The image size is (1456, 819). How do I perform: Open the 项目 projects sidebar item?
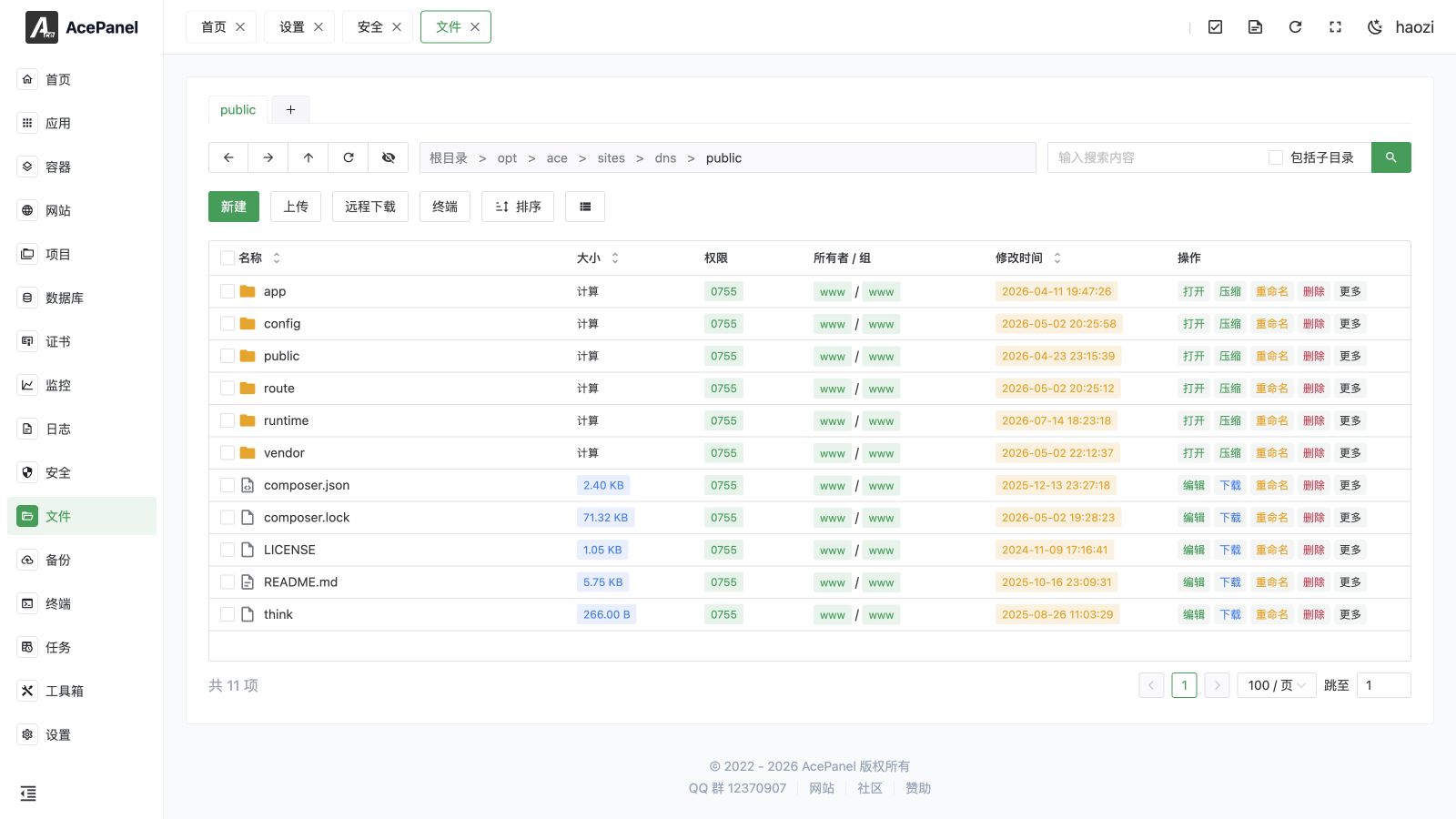point(82,254)
